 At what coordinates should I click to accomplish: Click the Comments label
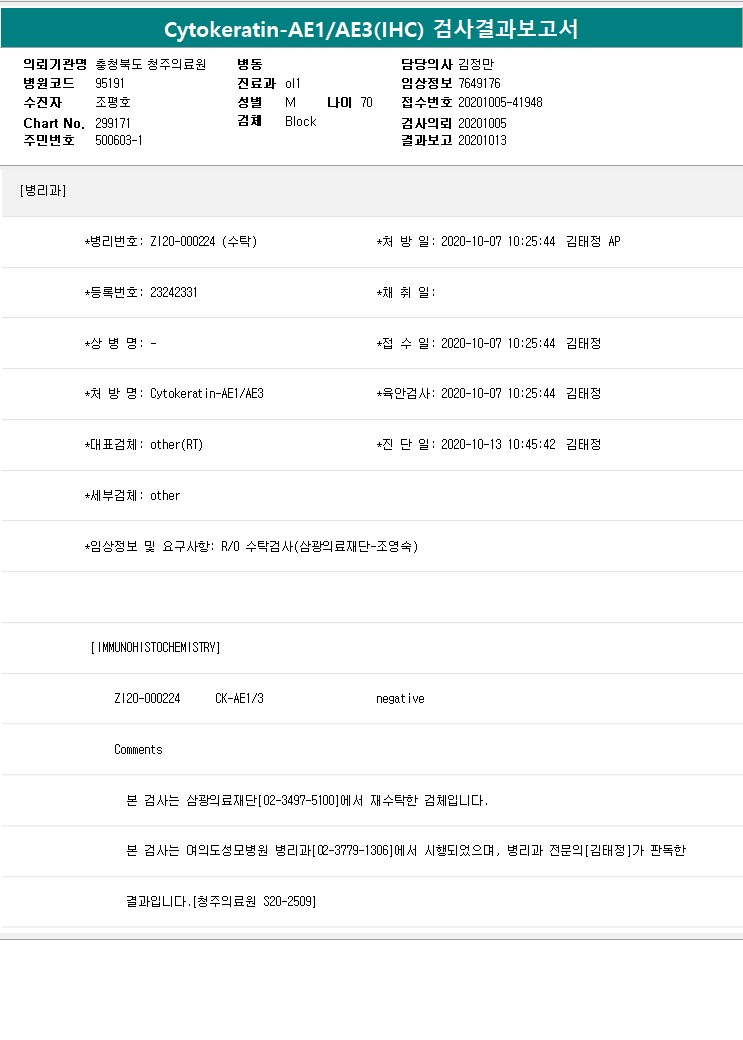click(x=138, y=749)
